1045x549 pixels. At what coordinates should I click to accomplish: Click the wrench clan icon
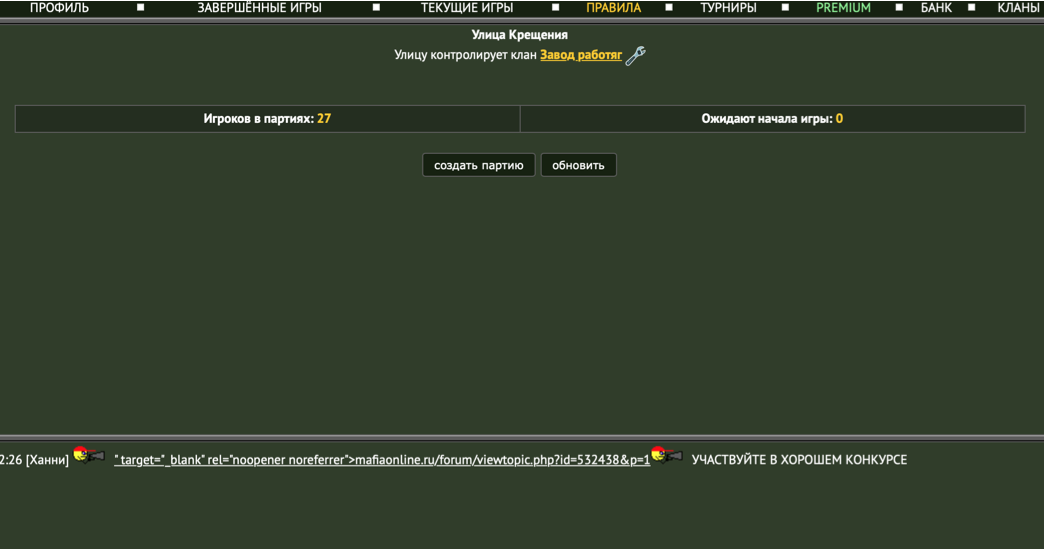tap(635, 55)
